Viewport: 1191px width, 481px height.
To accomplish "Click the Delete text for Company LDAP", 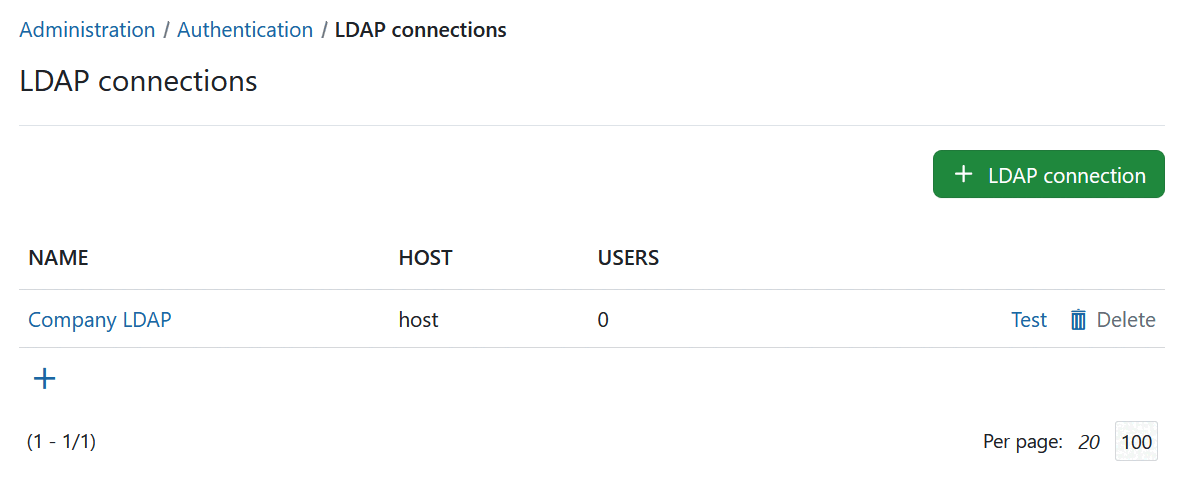I will [1126, 320].
